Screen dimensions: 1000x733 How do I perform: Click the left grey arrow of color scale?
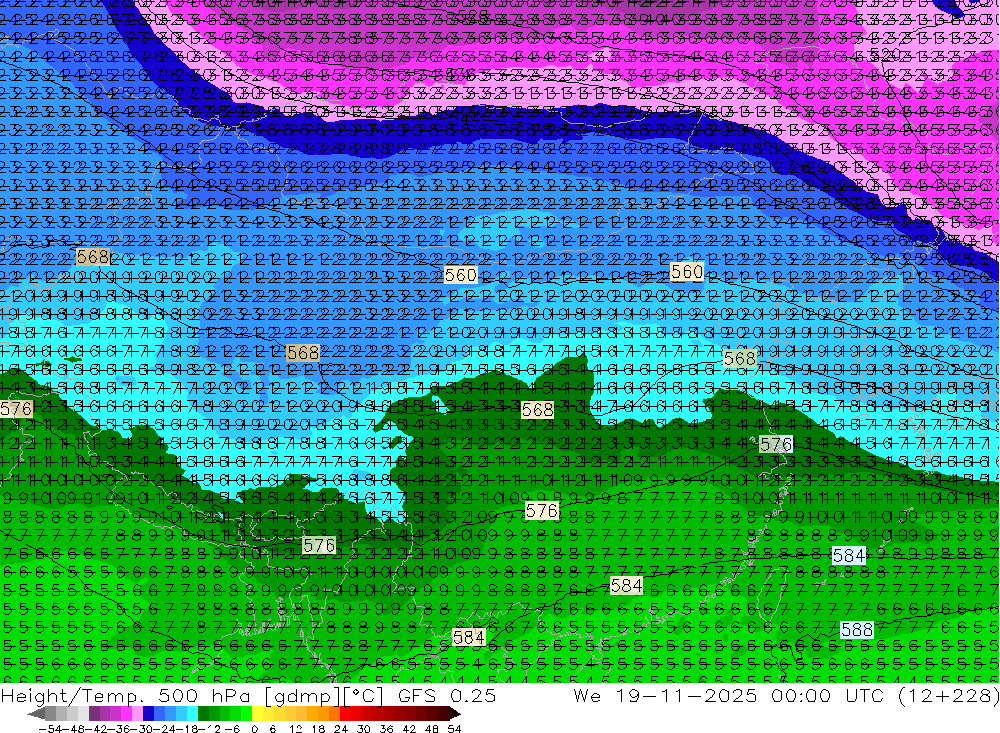click(37, 713)
